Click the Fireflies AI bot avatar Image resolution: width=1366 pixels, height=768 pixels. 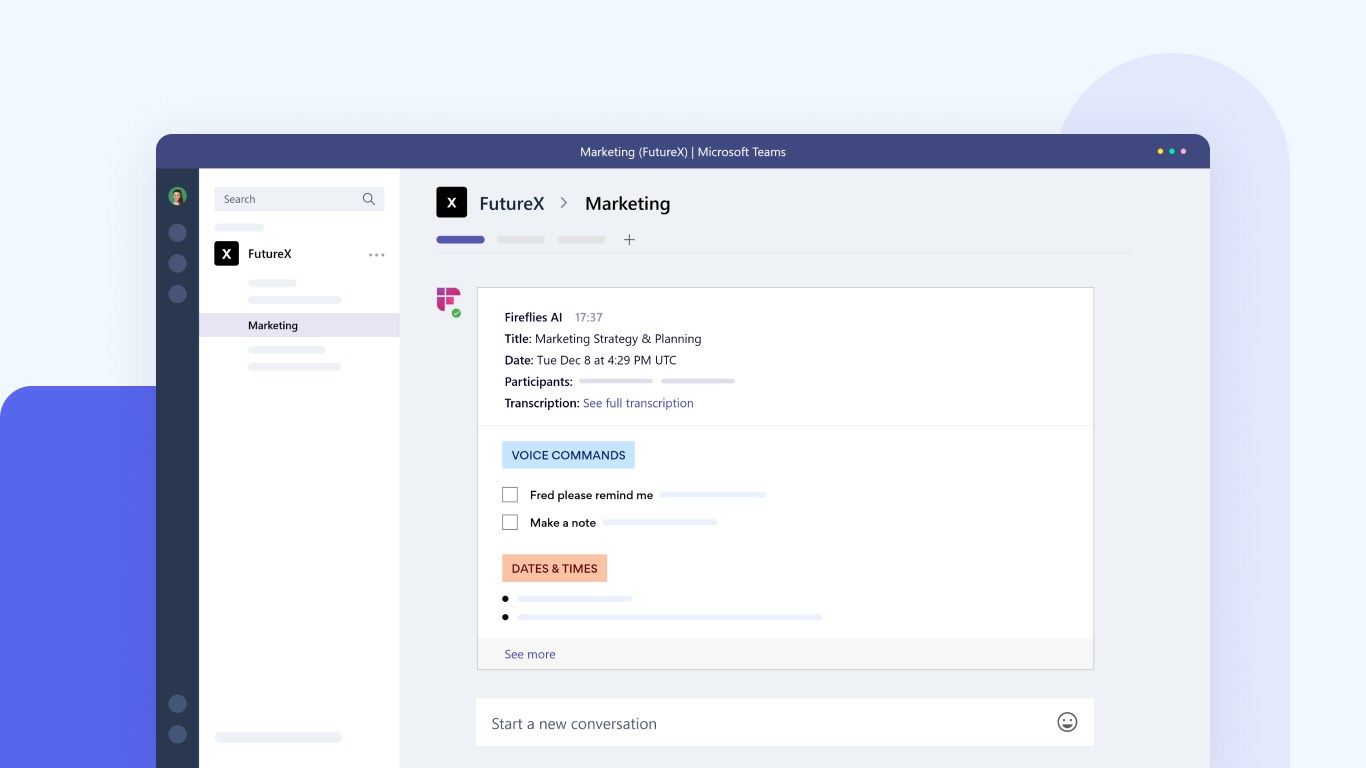448,300
